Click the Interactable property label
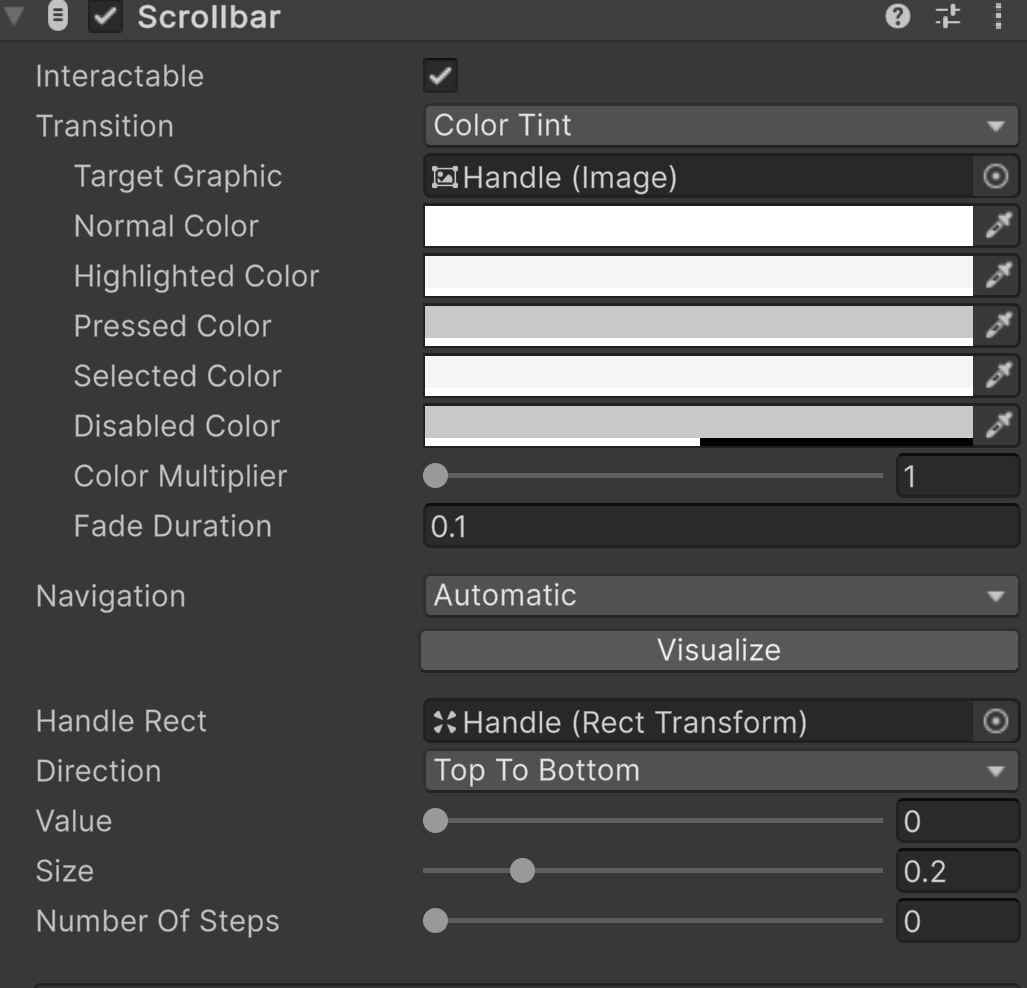 click(x=120, y=76)
